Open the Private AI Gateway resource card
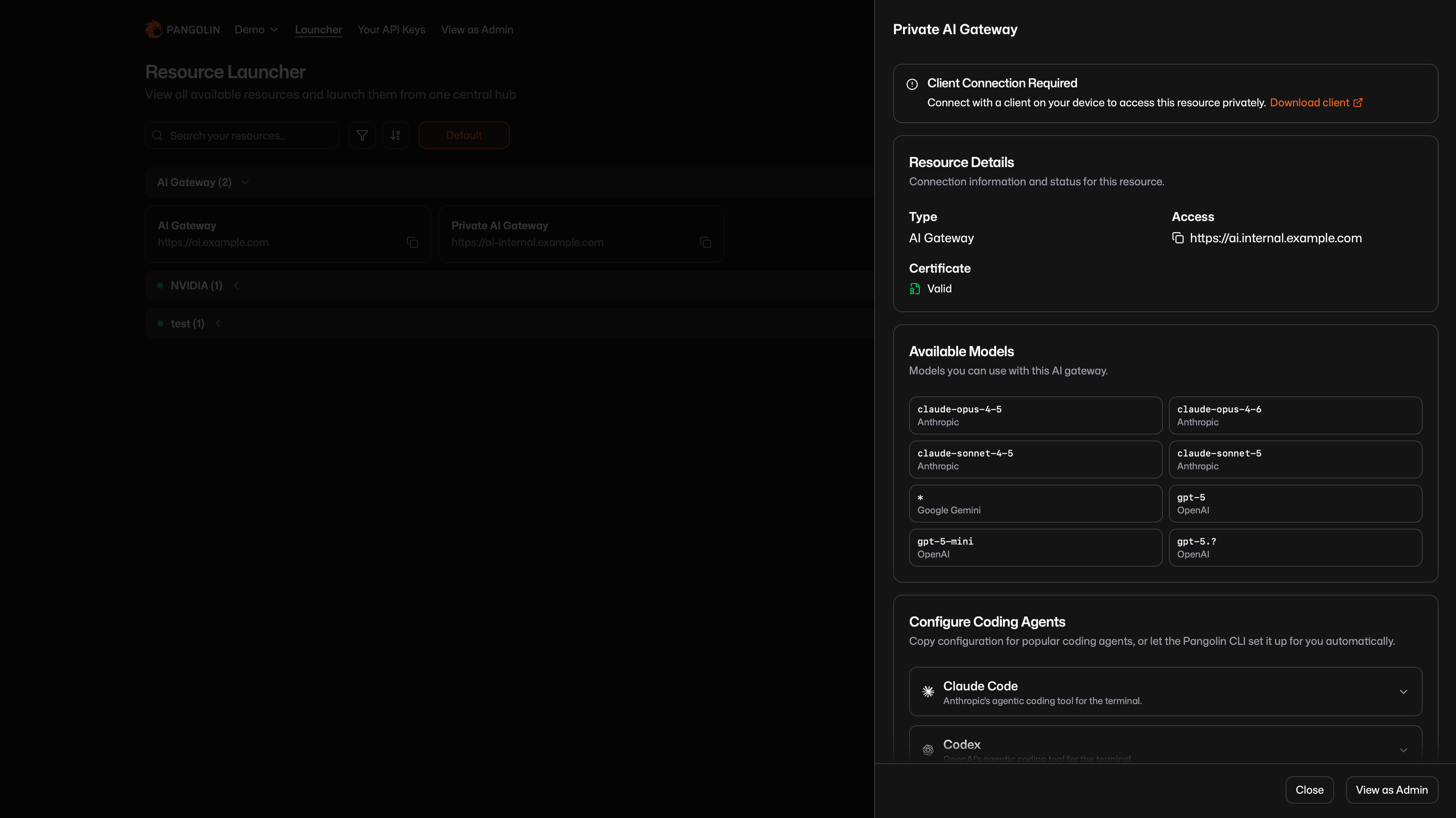 click(581, 234)
